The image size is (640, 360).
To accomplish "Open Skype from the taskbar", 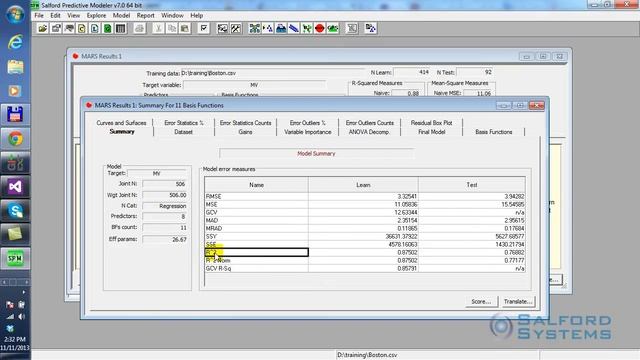I will pyautogui.click(x=15, y=211).
